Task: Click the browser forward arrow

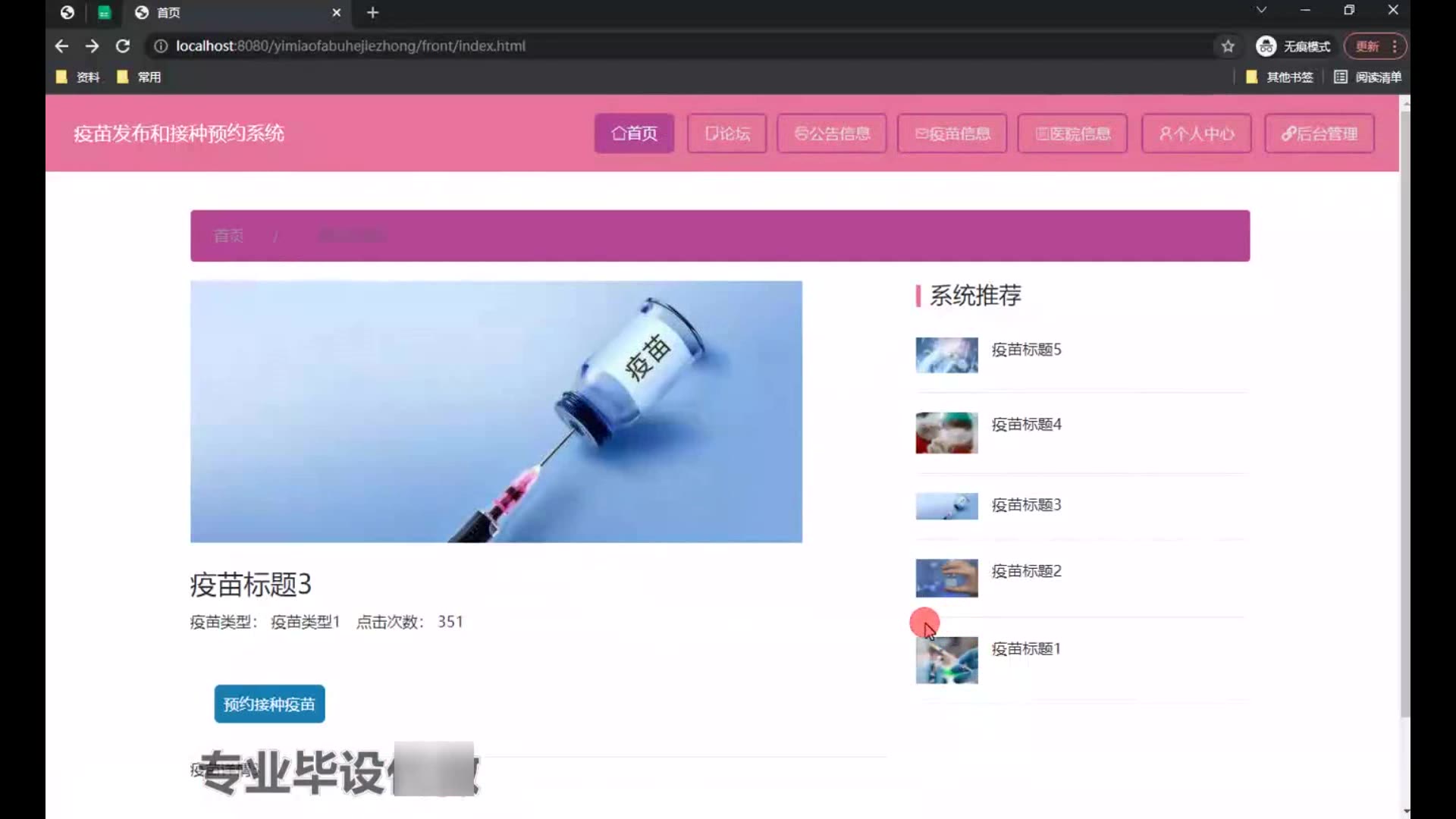Action: (92, 46)
